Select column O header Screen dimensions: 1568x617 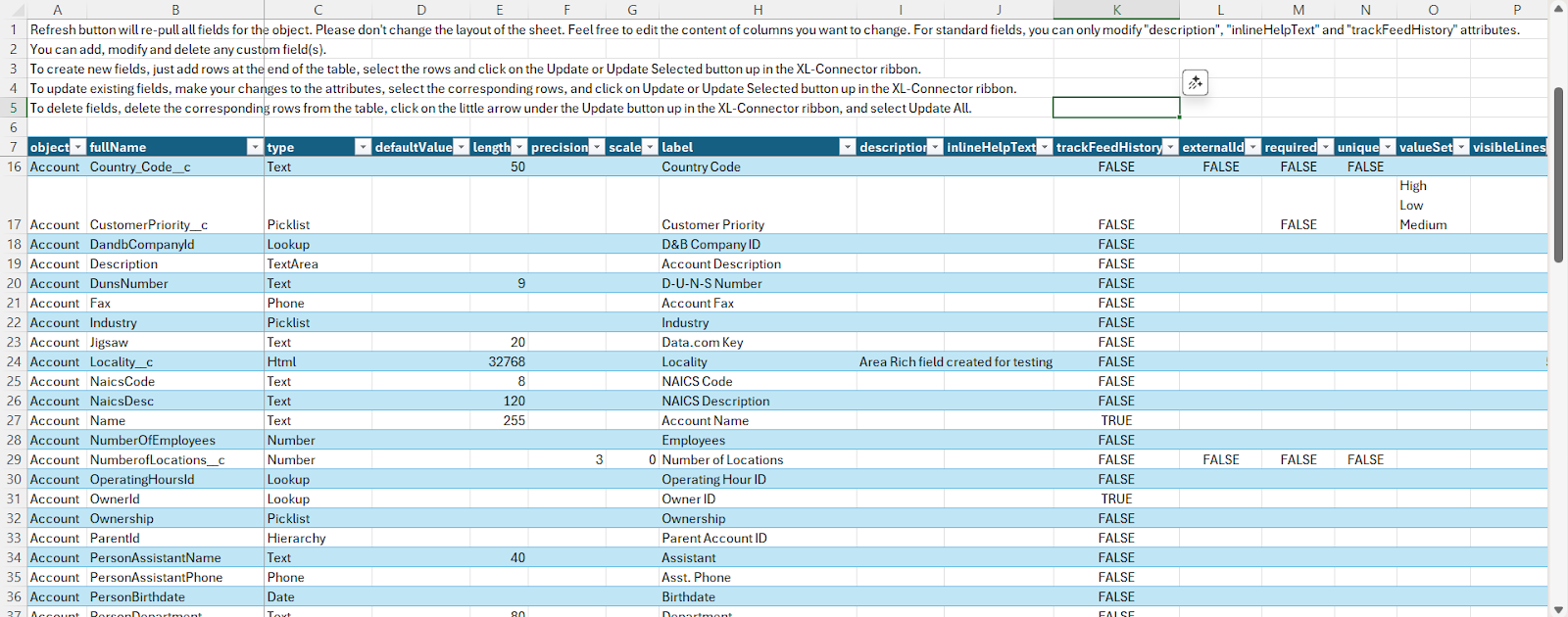coord(1433,10)
